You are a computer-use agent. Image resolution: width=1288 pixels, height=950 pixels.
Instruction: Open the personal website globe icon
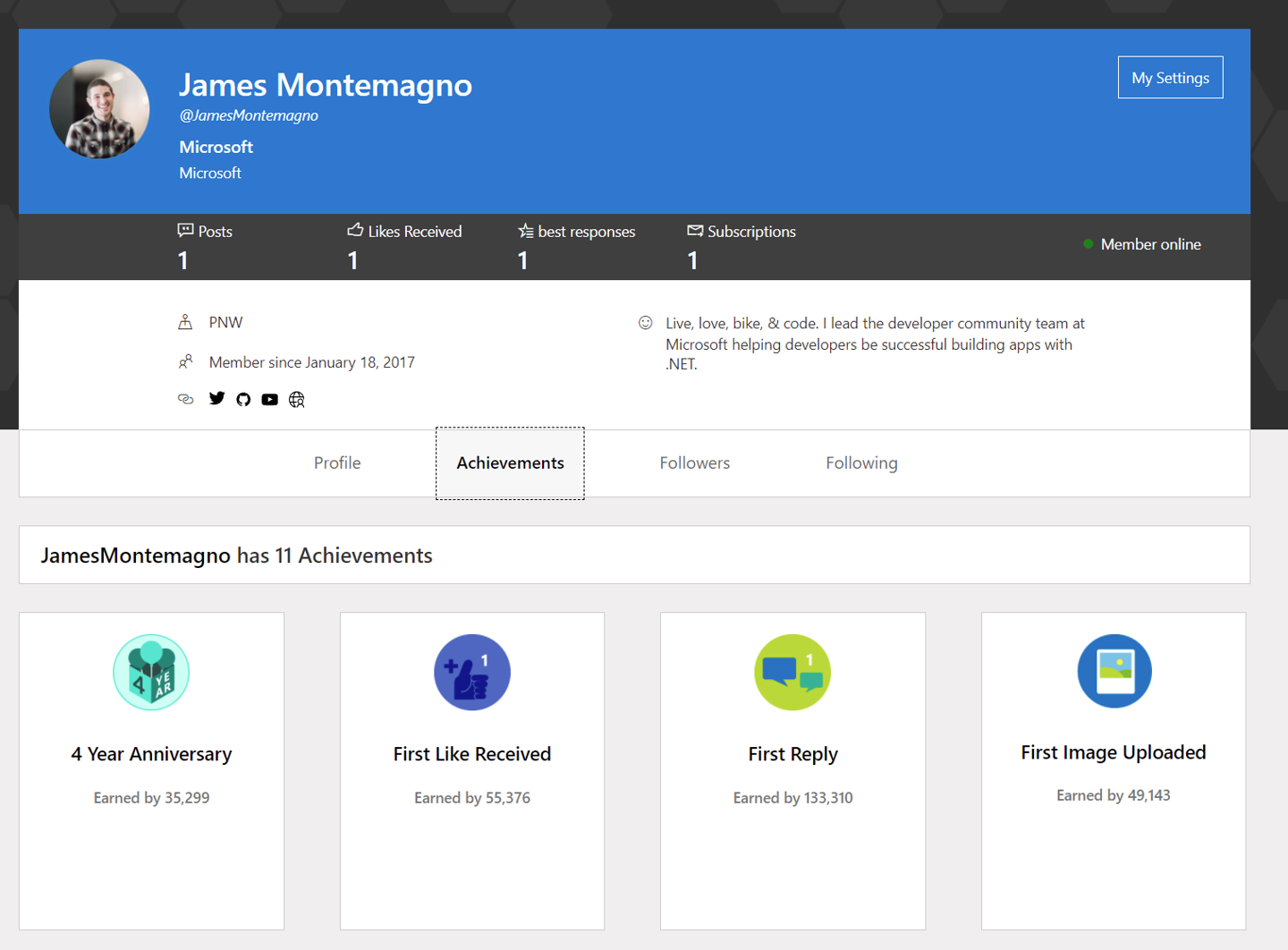[297, 400]
